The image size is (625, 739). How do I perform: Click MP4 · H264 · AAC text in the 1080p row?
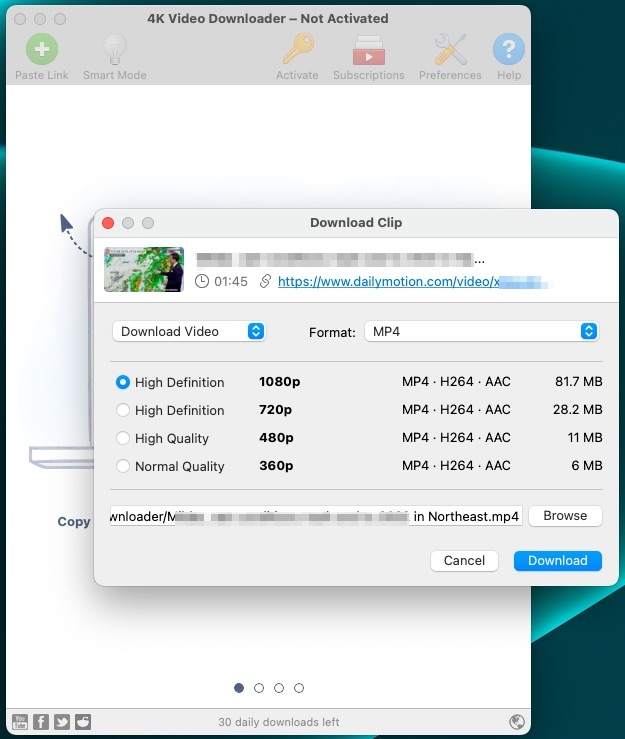(456, 381)
